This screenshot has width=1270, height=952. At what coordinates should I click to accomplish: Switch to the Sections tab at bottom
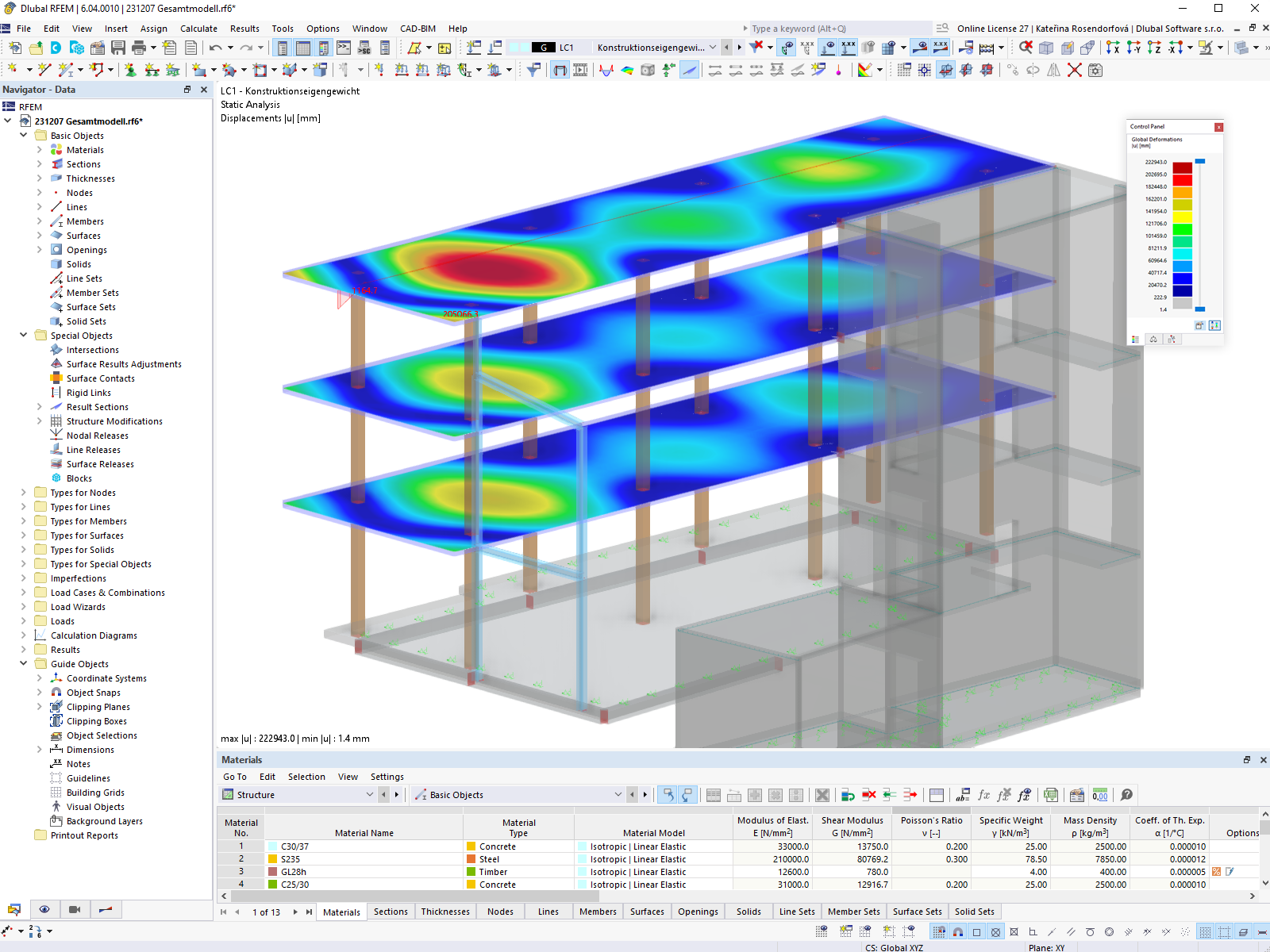390,912
